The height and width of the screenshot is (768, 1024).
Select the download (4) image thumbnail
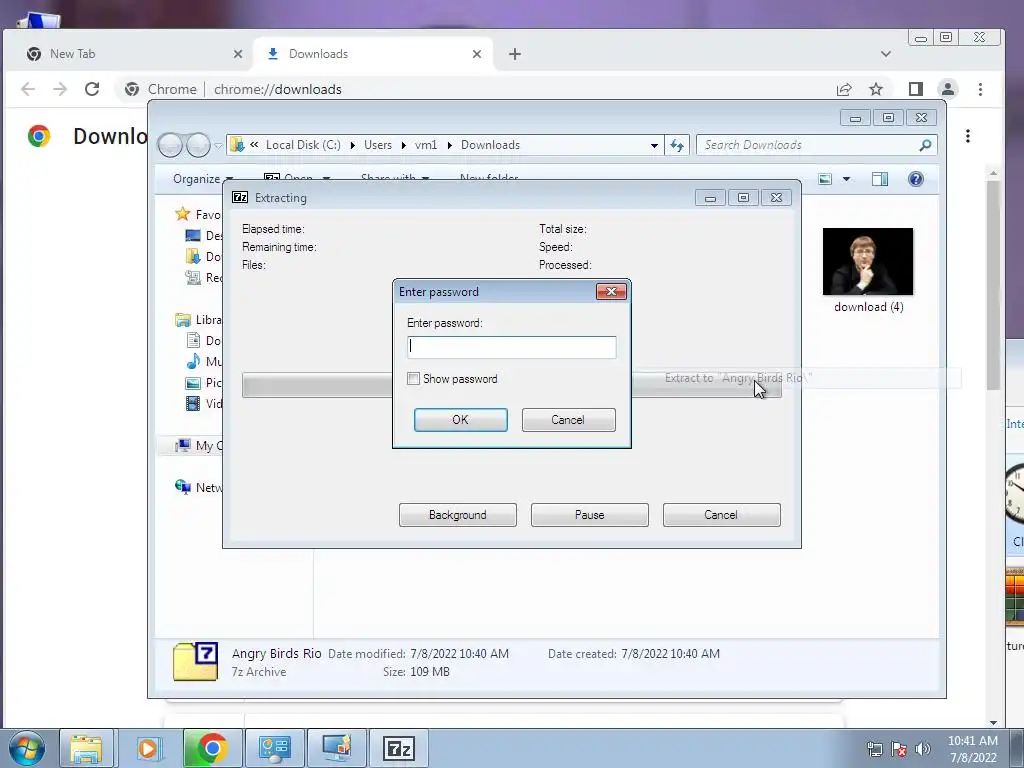tap(868, 261)
